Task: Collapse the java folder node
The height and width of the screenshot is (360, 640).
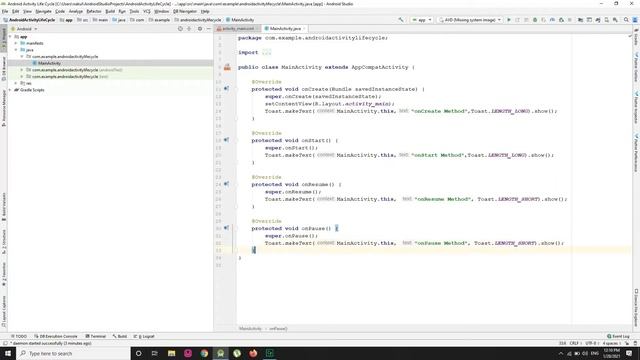Action: click(16, 50)
